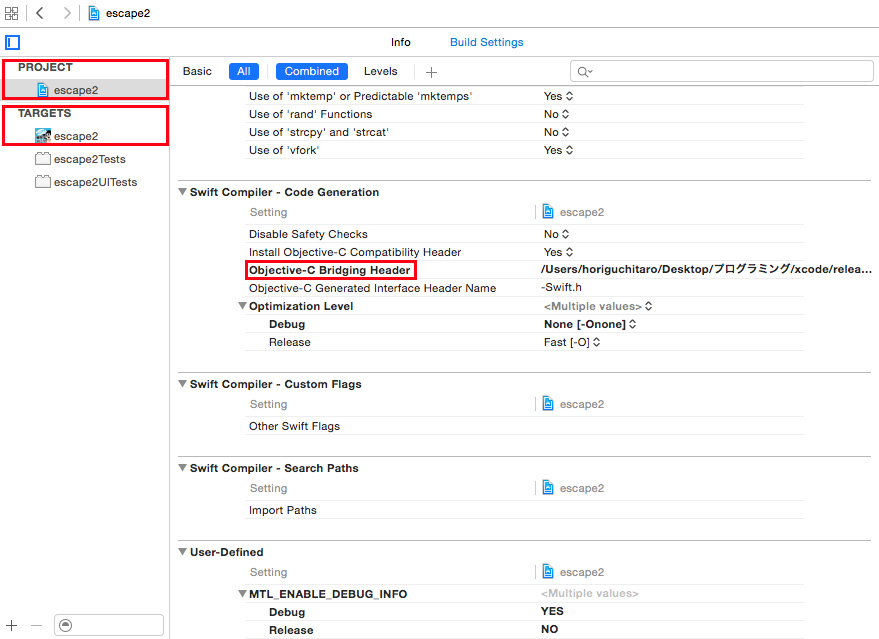This screenshot has height=639, width=879.
Task: Select the Combined view mode
Action: [312, 71]
